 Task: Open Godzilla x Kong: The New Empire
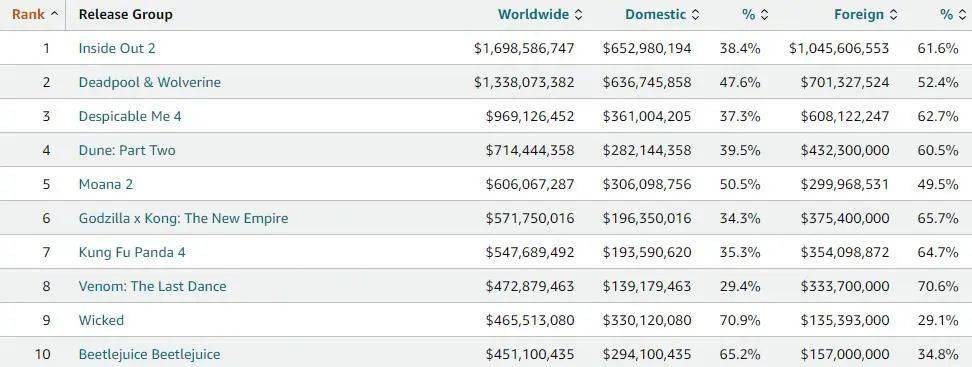(x=183, y=218)
